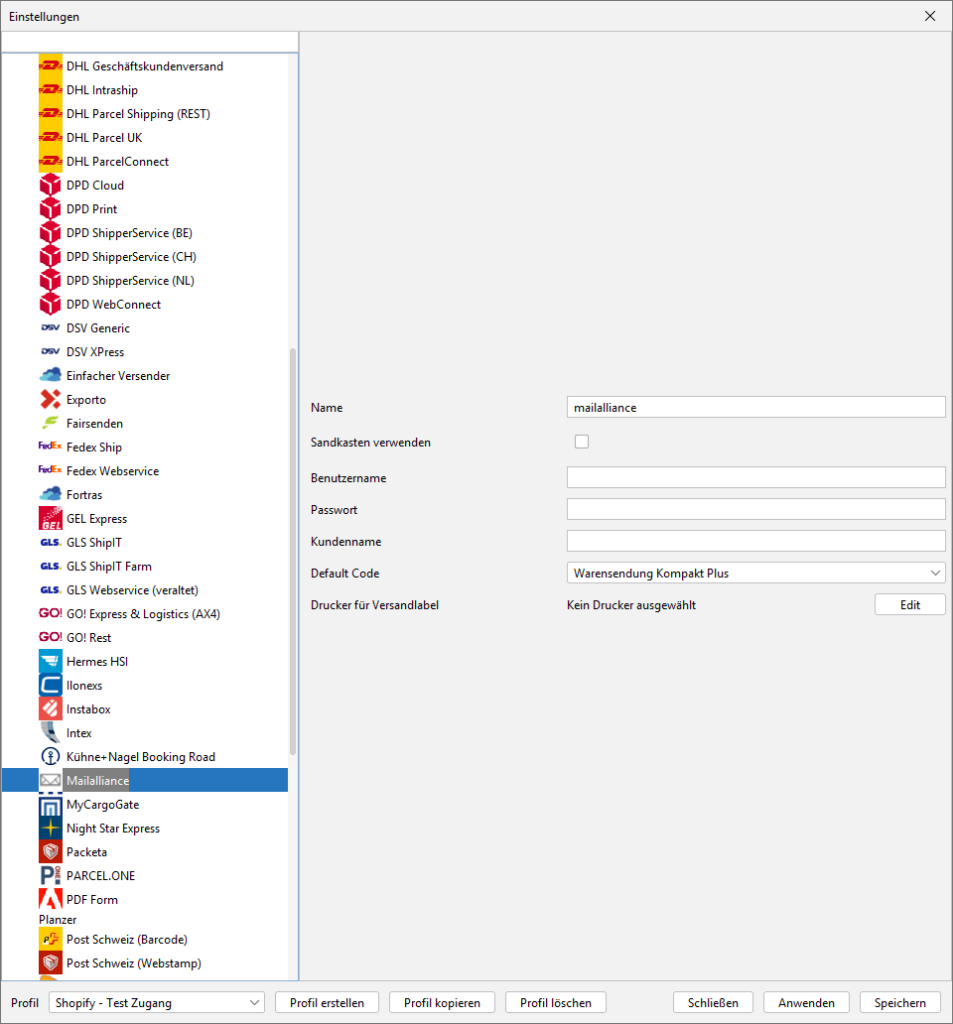Click into the Passwort field
953x1024 pixels.
click(755, 510)
